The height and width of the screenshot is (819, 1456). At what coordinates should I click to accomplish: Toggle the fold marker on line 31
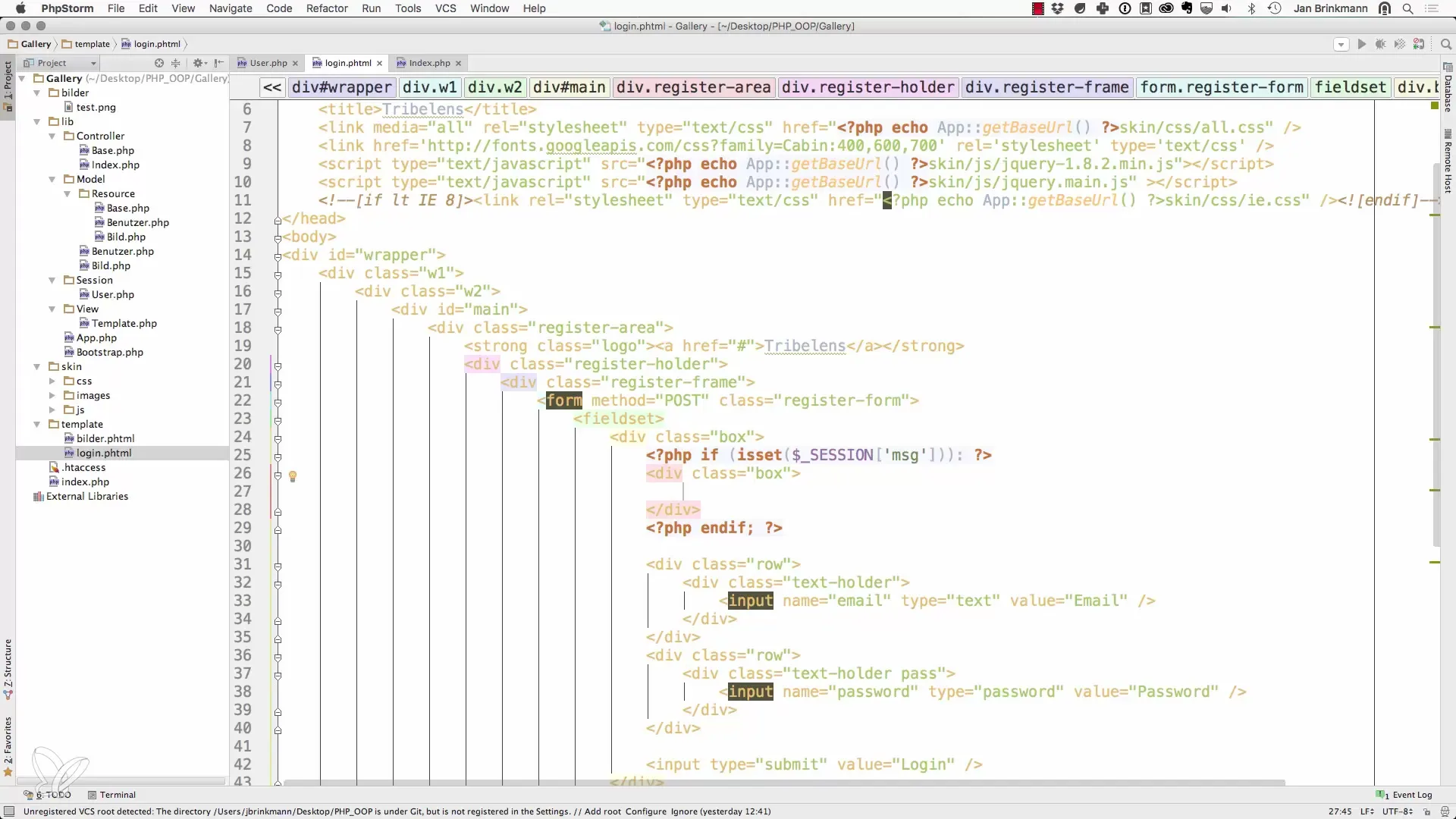pyautogui.click(x=278, y=566)
